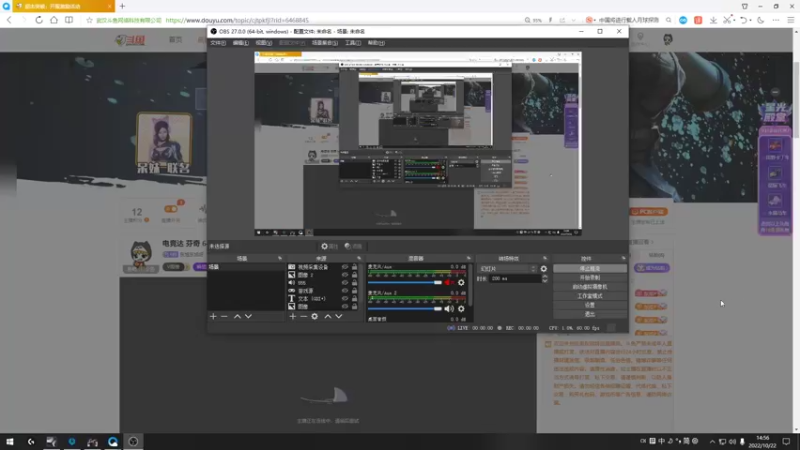Move scene down with down arrow

248,316
